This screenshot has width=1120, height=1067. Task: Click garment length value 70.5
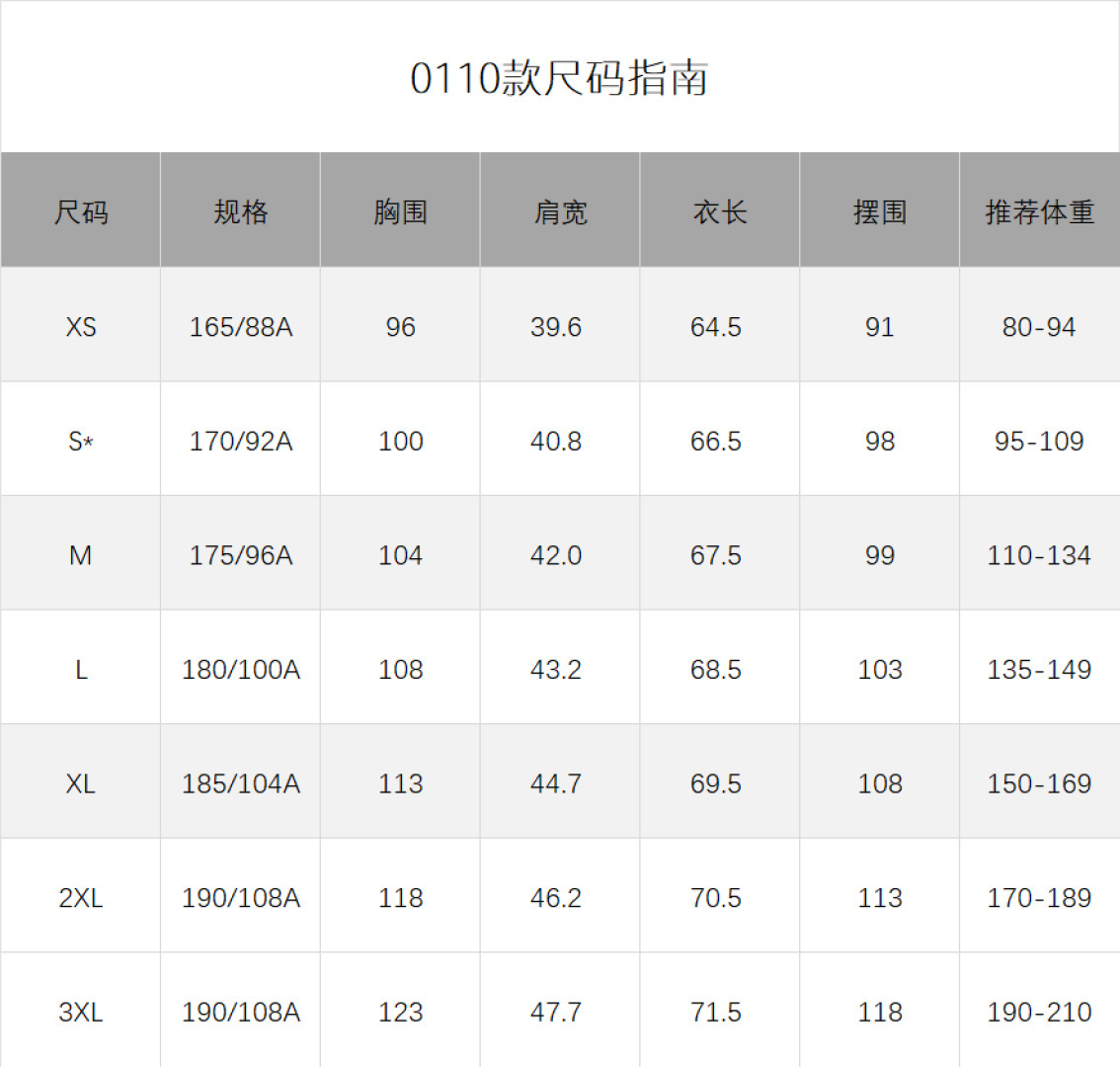click(x=716, y=898)
